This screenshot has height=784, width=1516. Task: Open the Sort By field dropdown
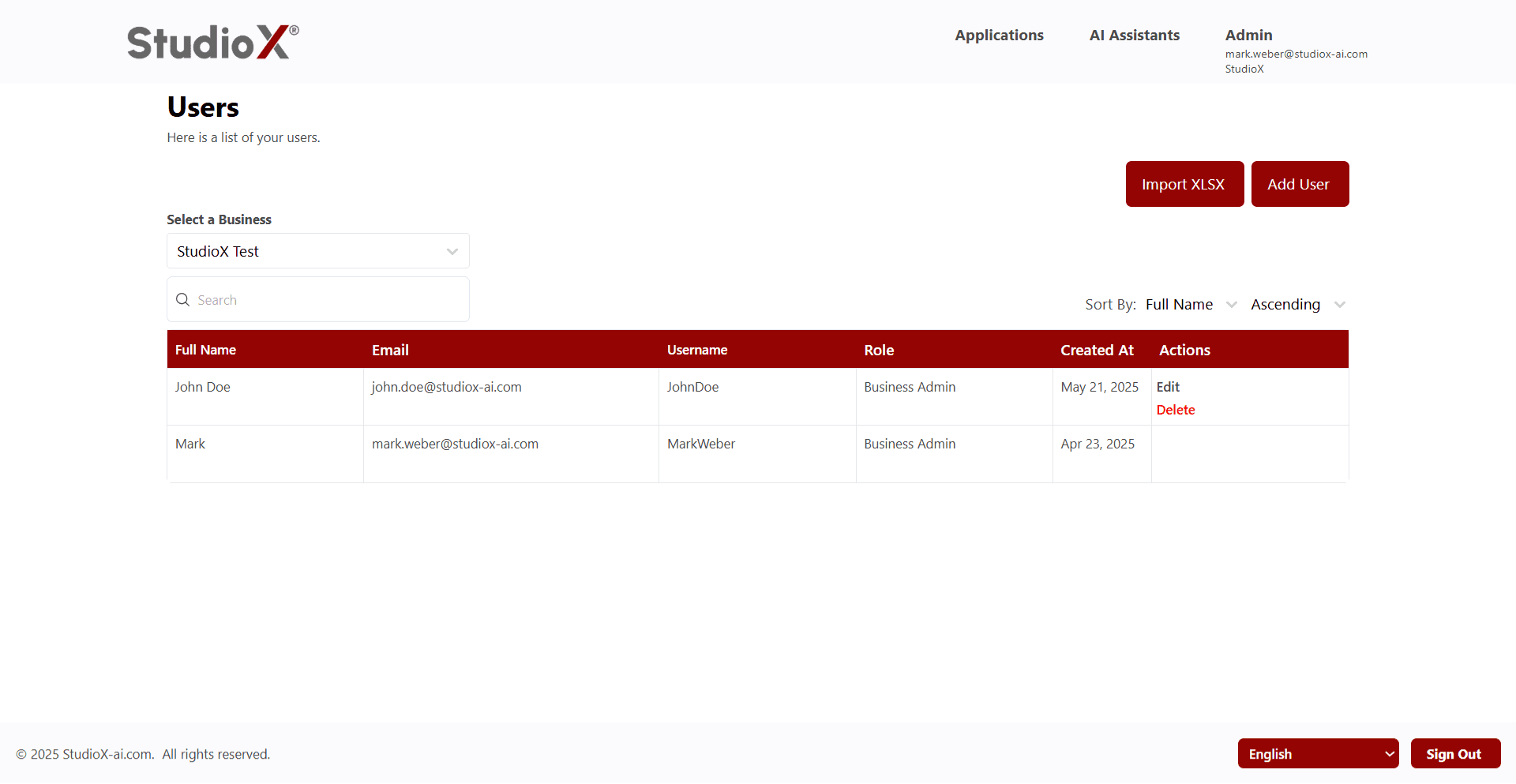[x=1180, y=304]
